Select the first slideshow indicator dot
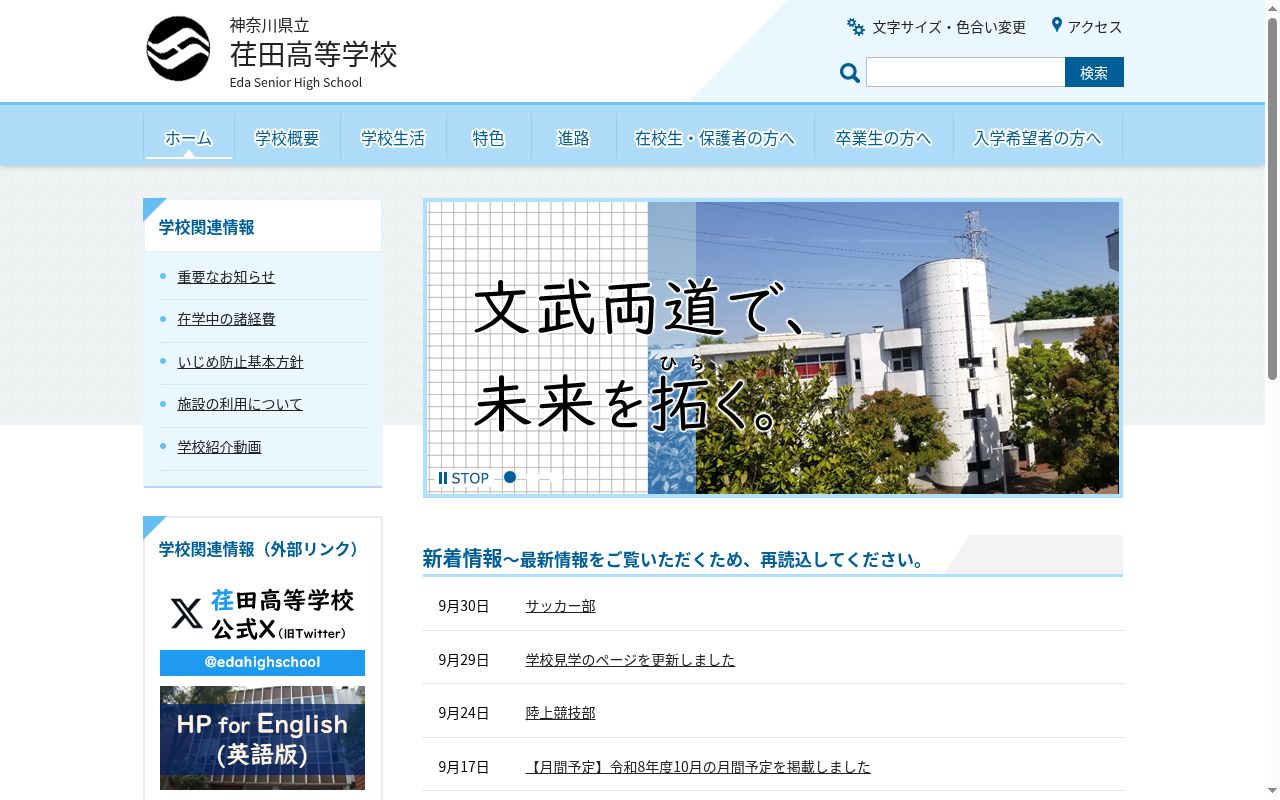1280x800 pixels. tap(510, 477)
